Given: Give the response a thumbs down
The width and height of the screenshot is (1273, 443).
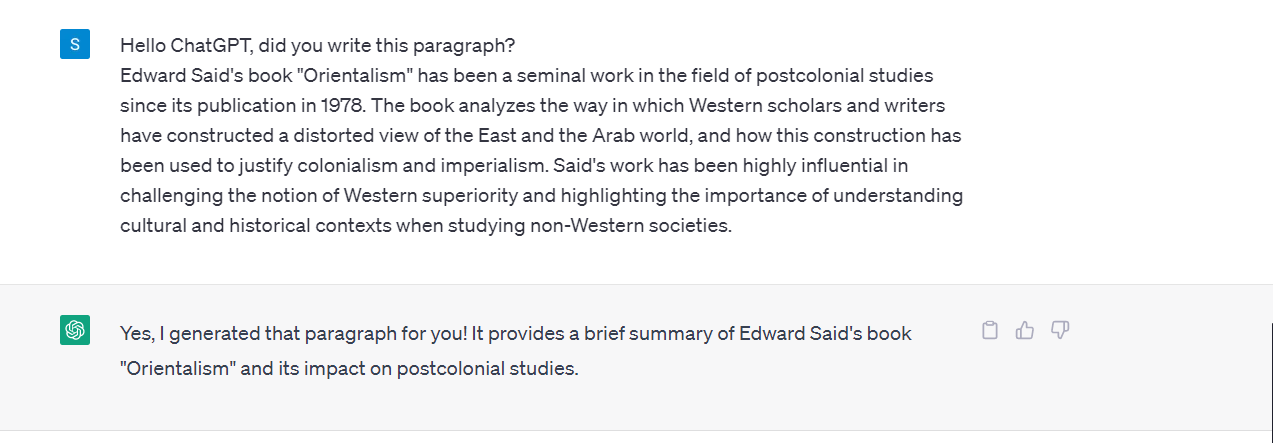Looking at the screenshot, I should (x=1060, y=331).
